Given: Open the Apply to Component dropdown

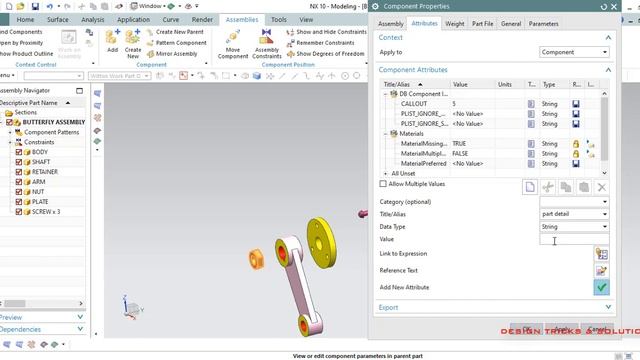Looking at the screenshot, I should (574, 52).
